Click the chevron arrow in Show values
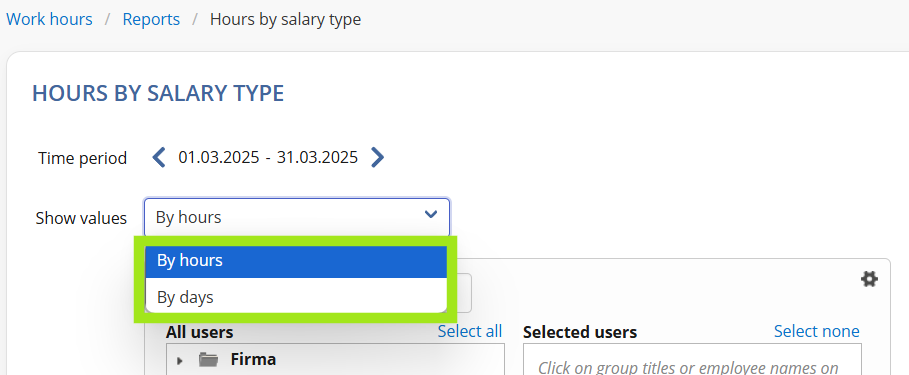 (431, 214)
